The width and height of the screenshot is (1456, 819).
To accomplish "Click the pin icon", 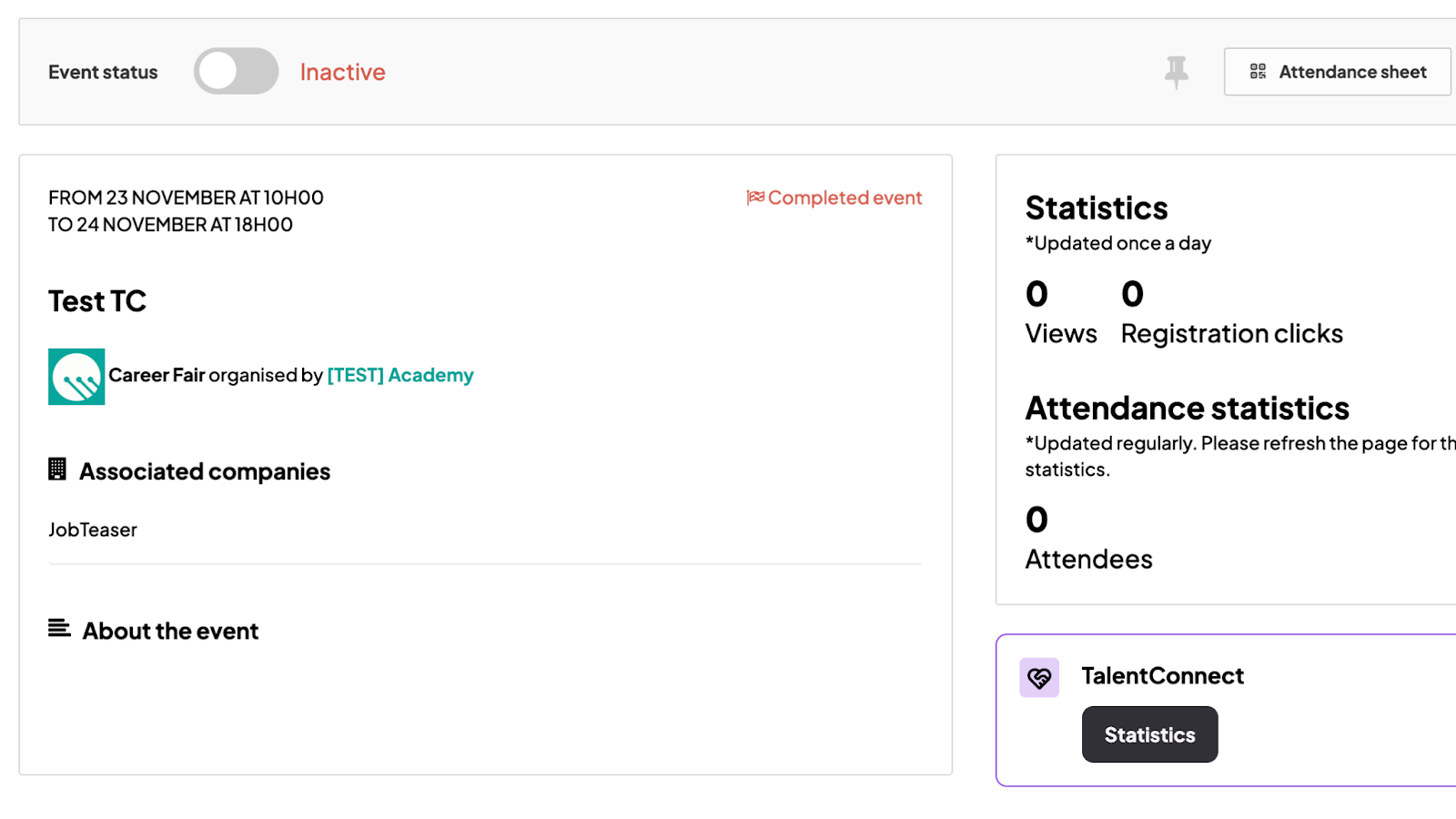I will coord(1176,72).
